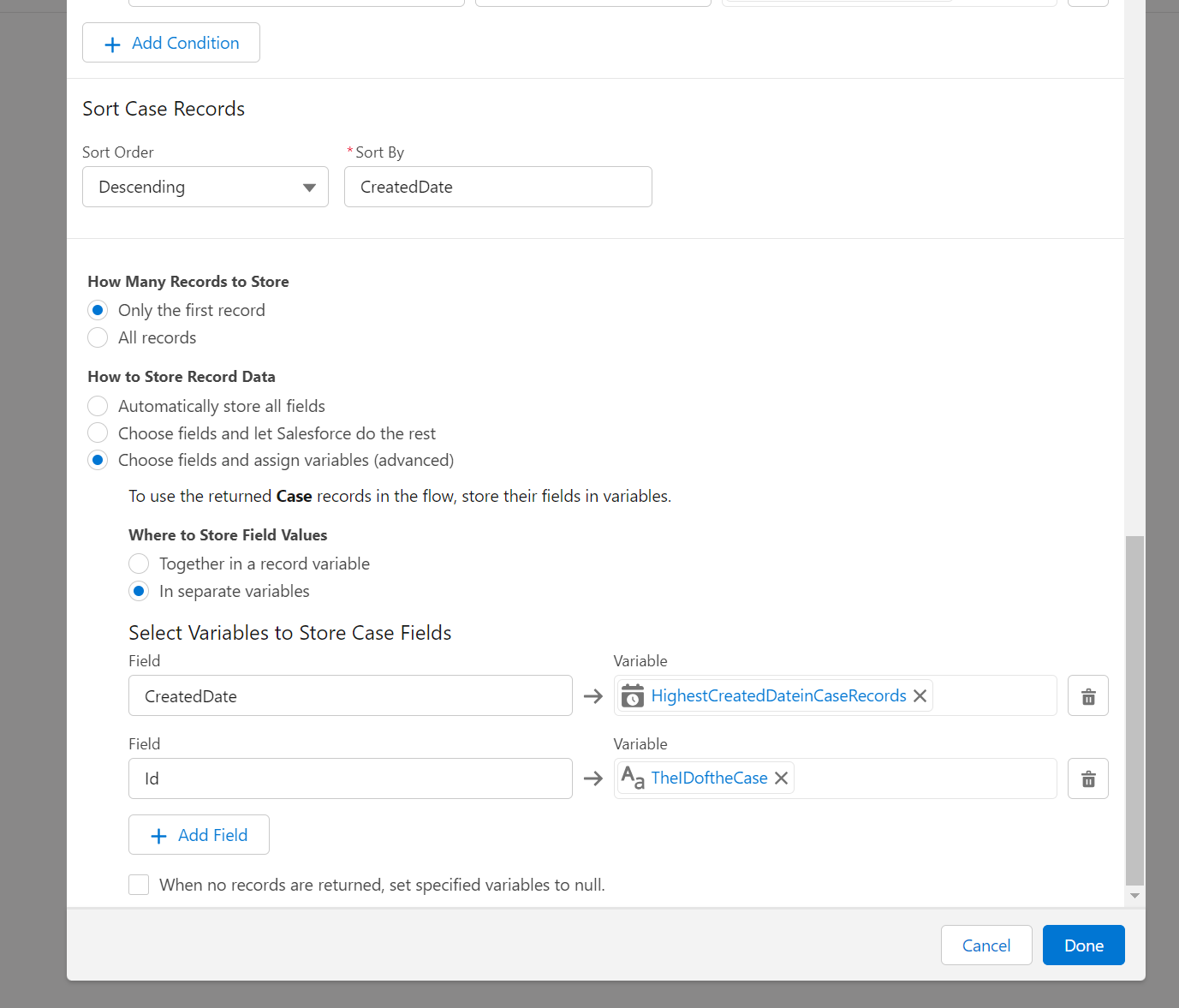
Task: Select Together in a record variable
Action: [x=139, y=564]
